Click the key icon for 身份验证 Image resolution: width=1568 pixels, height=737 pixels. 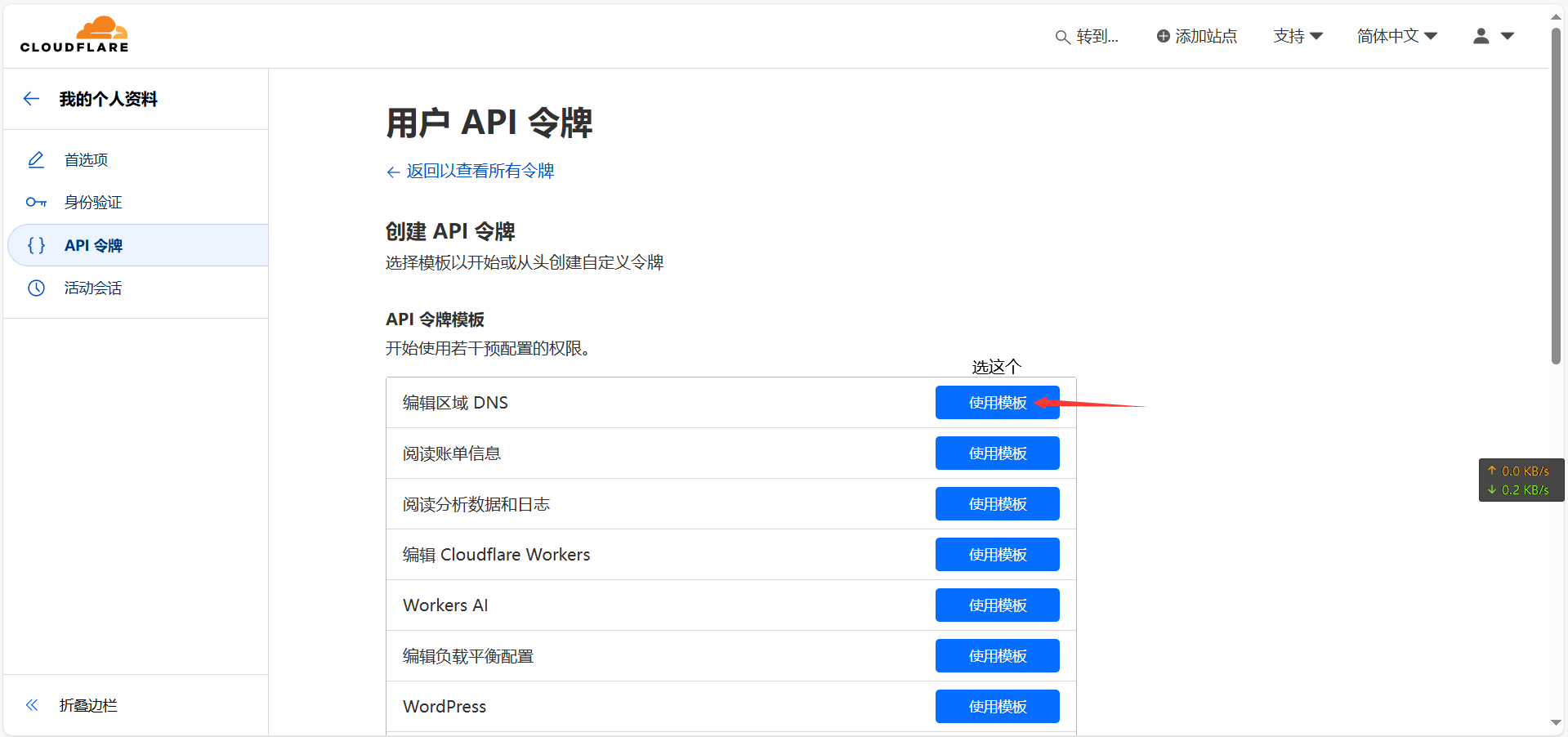[36, 203]
